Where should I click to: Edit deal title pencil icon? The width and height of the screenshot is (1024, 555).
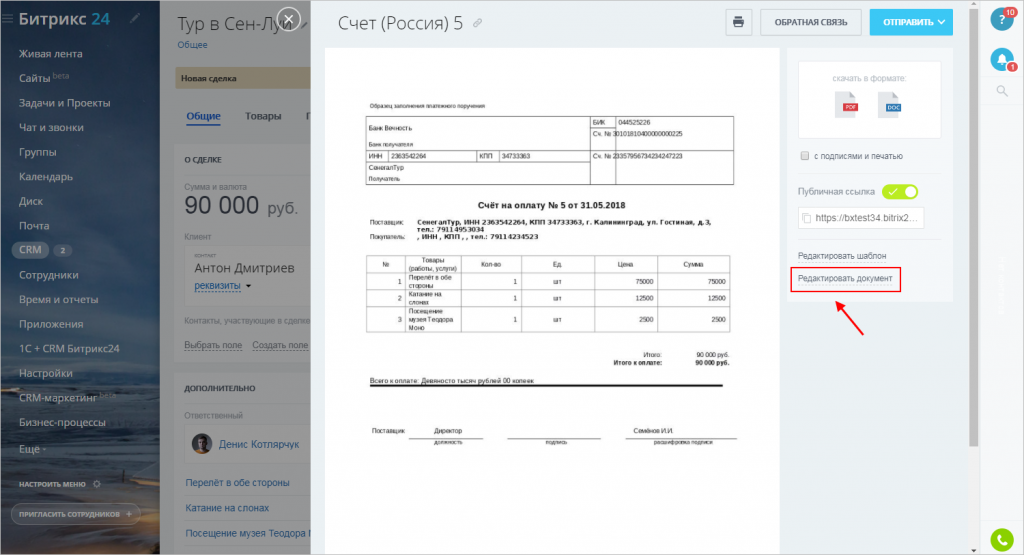(304, 25)
